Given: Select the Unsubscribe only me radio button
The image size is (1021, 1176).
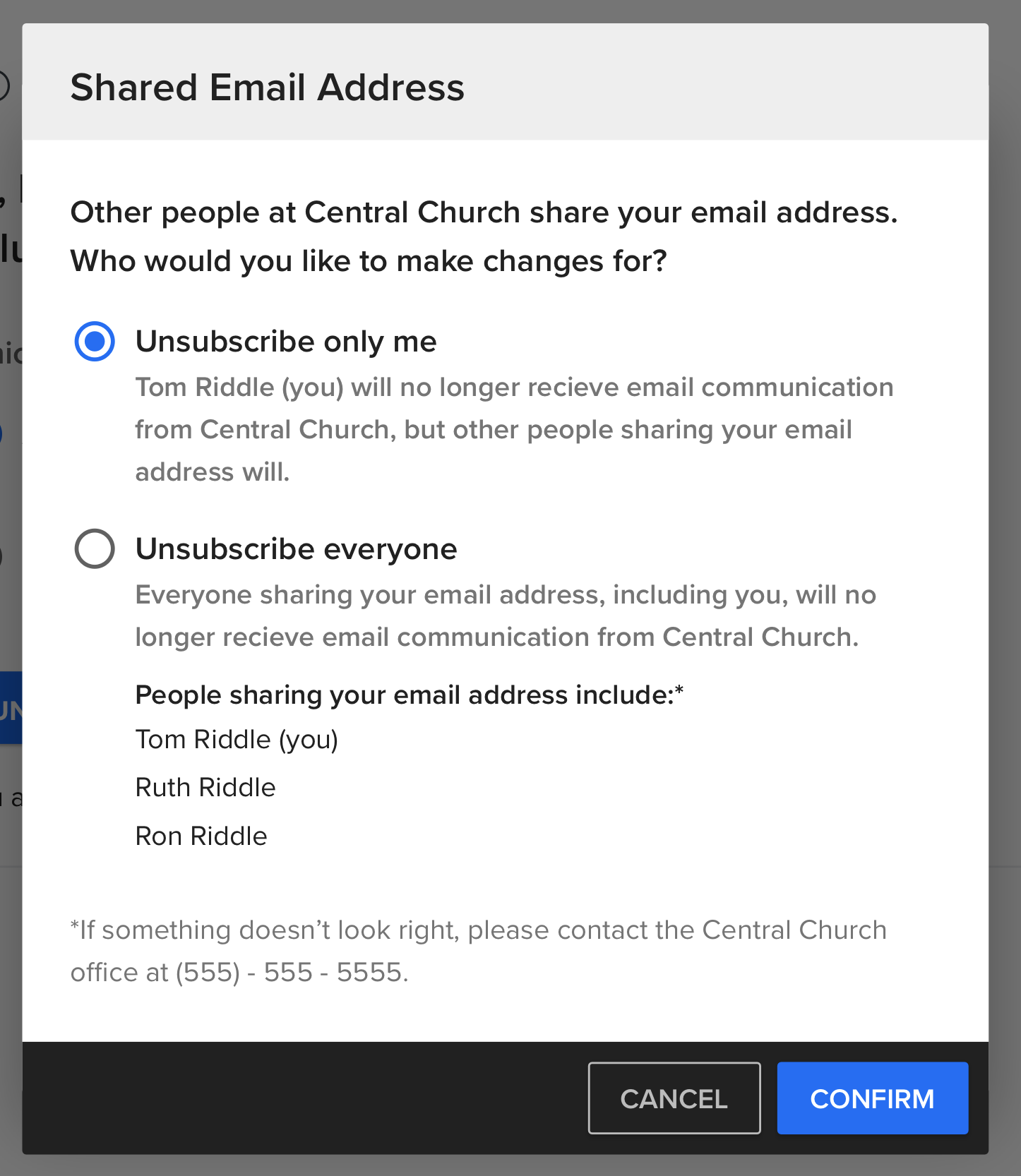Looking at the screenshot, I should [94, 342].
